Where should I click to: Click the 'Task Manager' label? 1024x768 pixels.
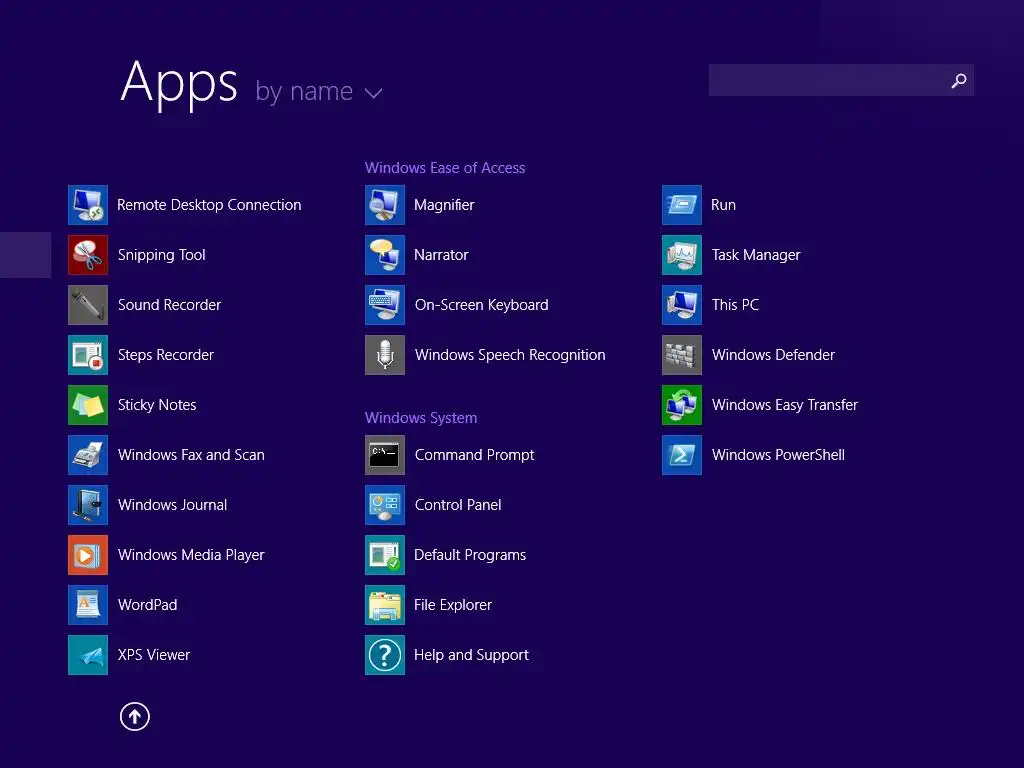[756, 255]
